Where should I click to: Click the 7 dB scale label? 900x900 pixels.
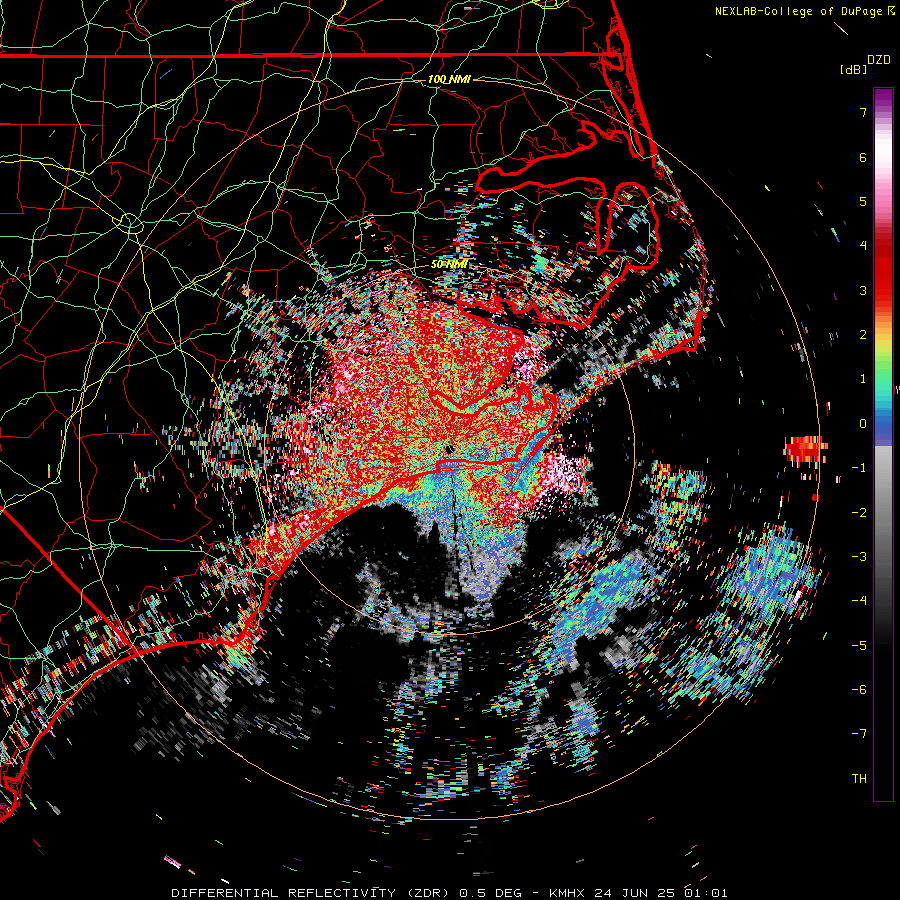click(x=863, y=112)
